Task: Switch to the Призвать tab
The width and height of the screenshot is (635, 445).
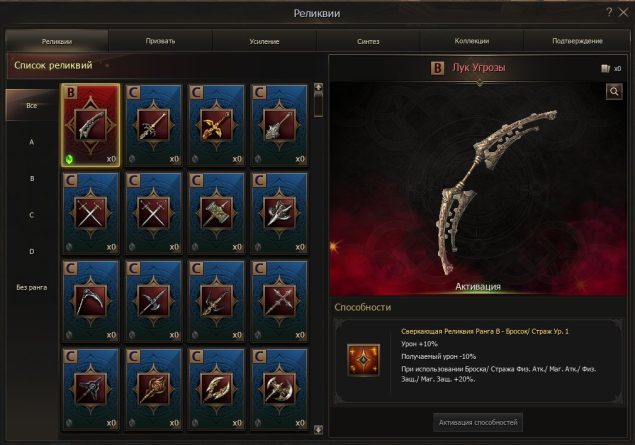Action: (x=160, y=41)
